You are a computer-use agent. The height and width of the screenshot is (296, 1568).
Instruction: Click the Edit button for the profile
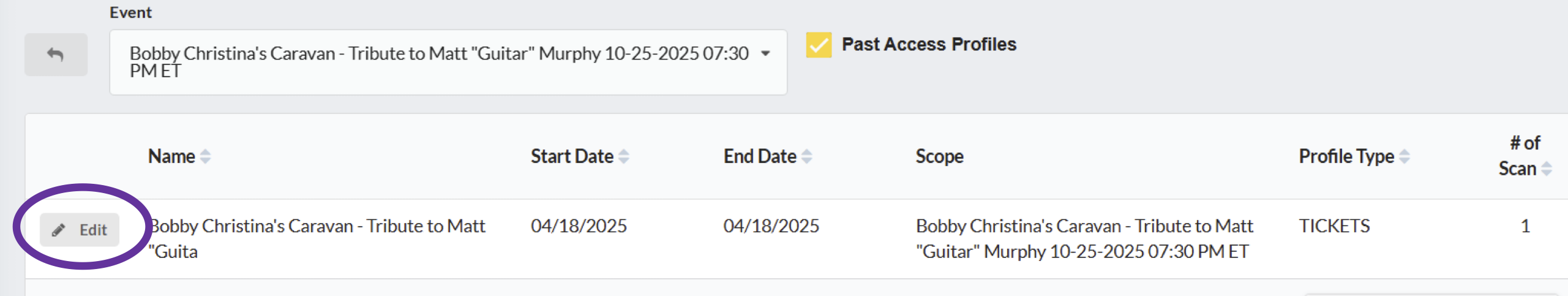[80, 230]
